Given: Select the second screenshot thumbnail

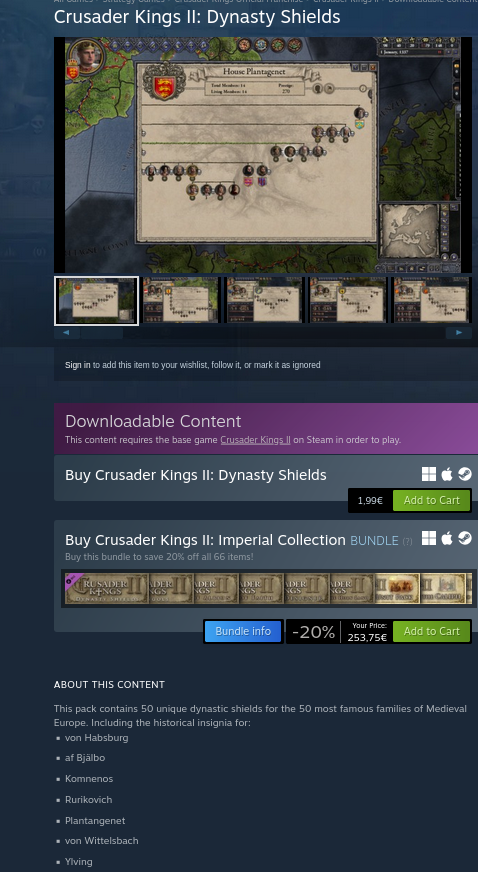Looking at the screenshot, I should [x=181, y=300].
